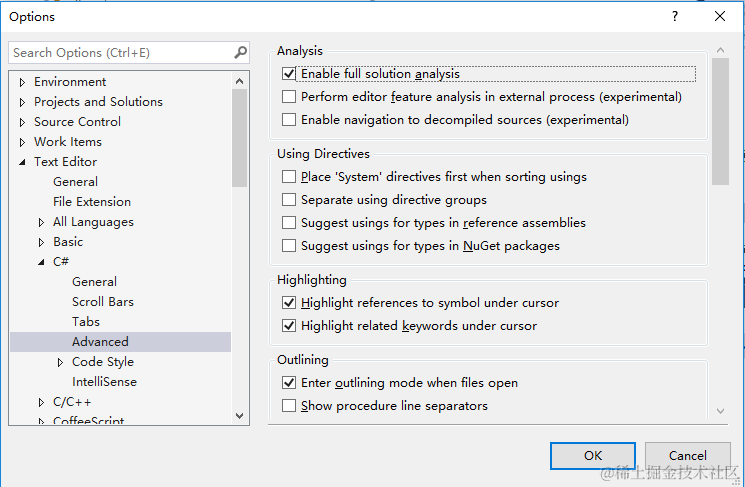Expand the Code Style node

click(60, 363)
